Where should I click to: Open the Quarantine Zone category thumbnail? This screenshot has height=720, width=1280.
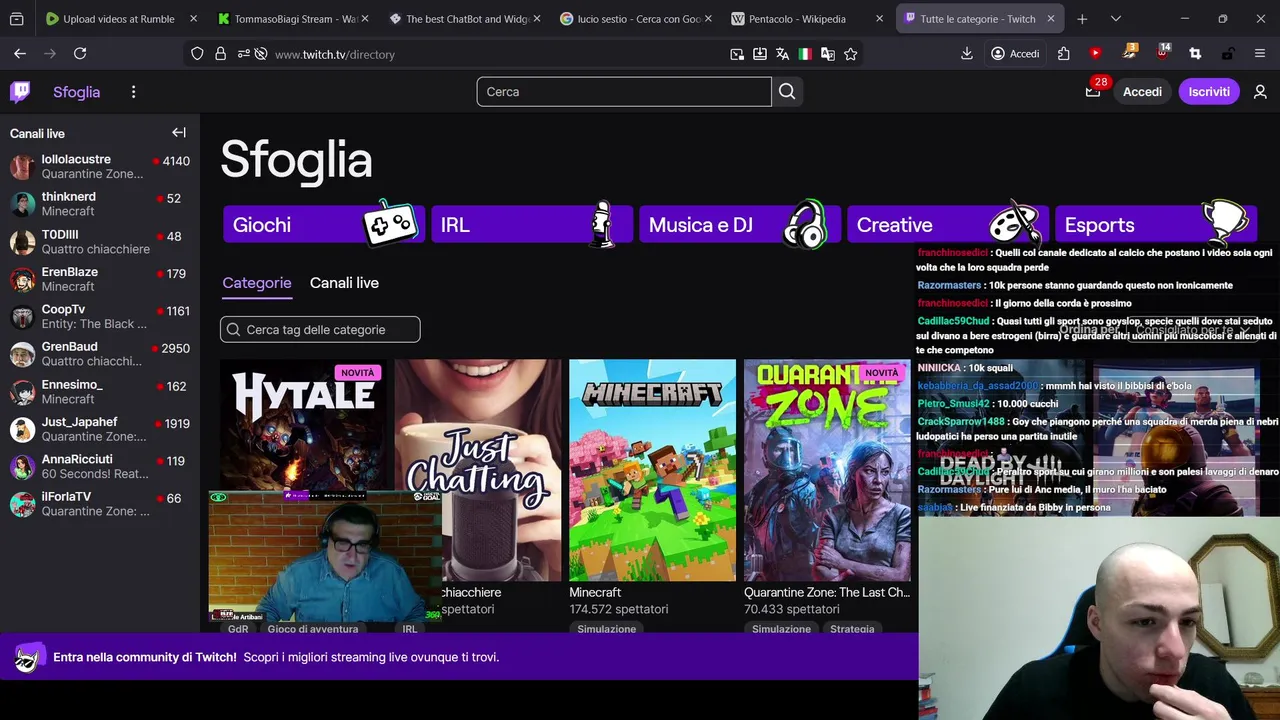tap(827, 470)
